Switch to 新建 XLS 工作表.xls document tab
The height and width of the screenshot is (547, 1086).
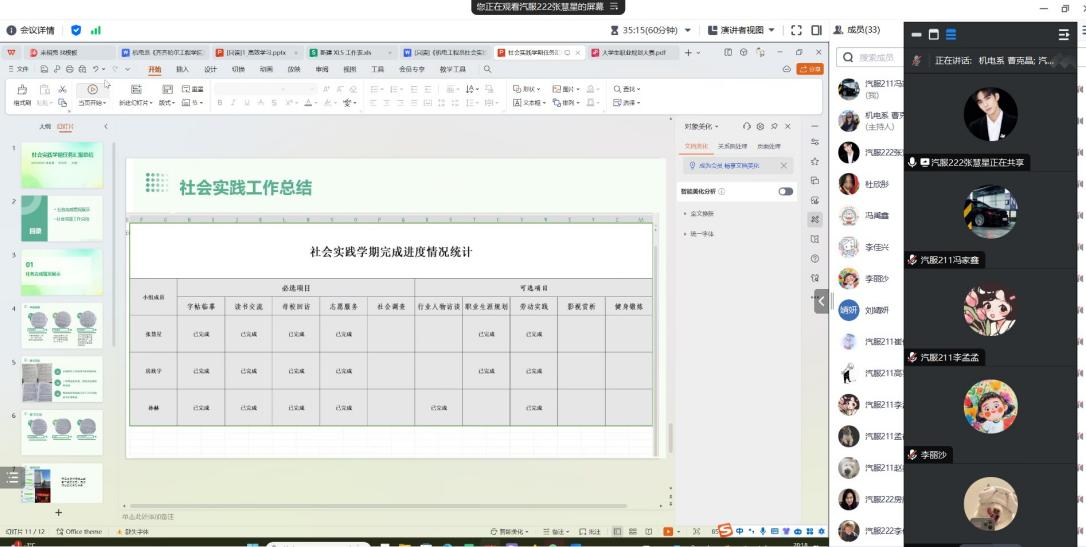[345, 52]
